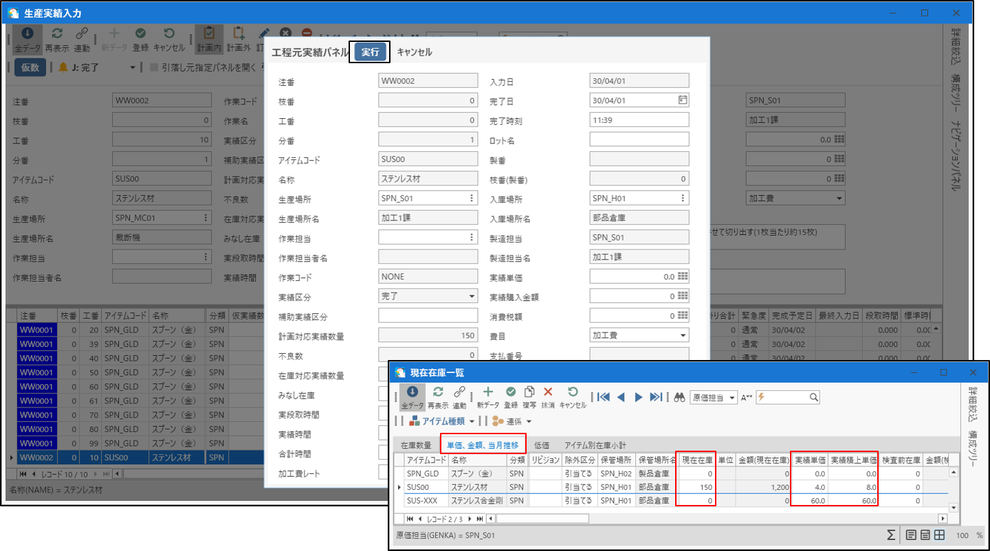Jump to first record in 現在在庫一覧 toolbar

604,397
